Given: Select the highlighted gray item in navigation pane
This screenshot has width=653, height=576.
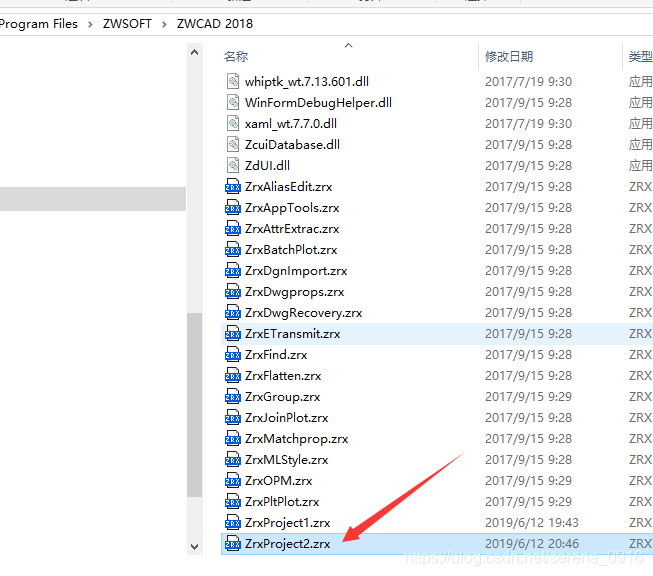Looking at the screenshot, I should 93,199.
